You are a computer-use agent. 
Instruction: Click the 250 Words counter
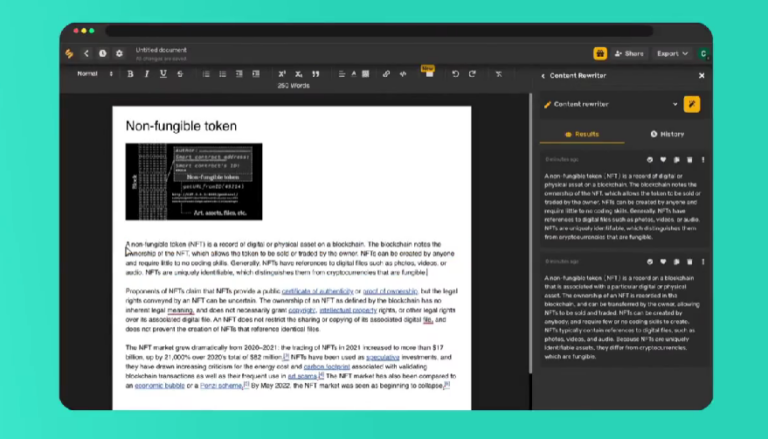pyautogui.click(x=293, y=86)
